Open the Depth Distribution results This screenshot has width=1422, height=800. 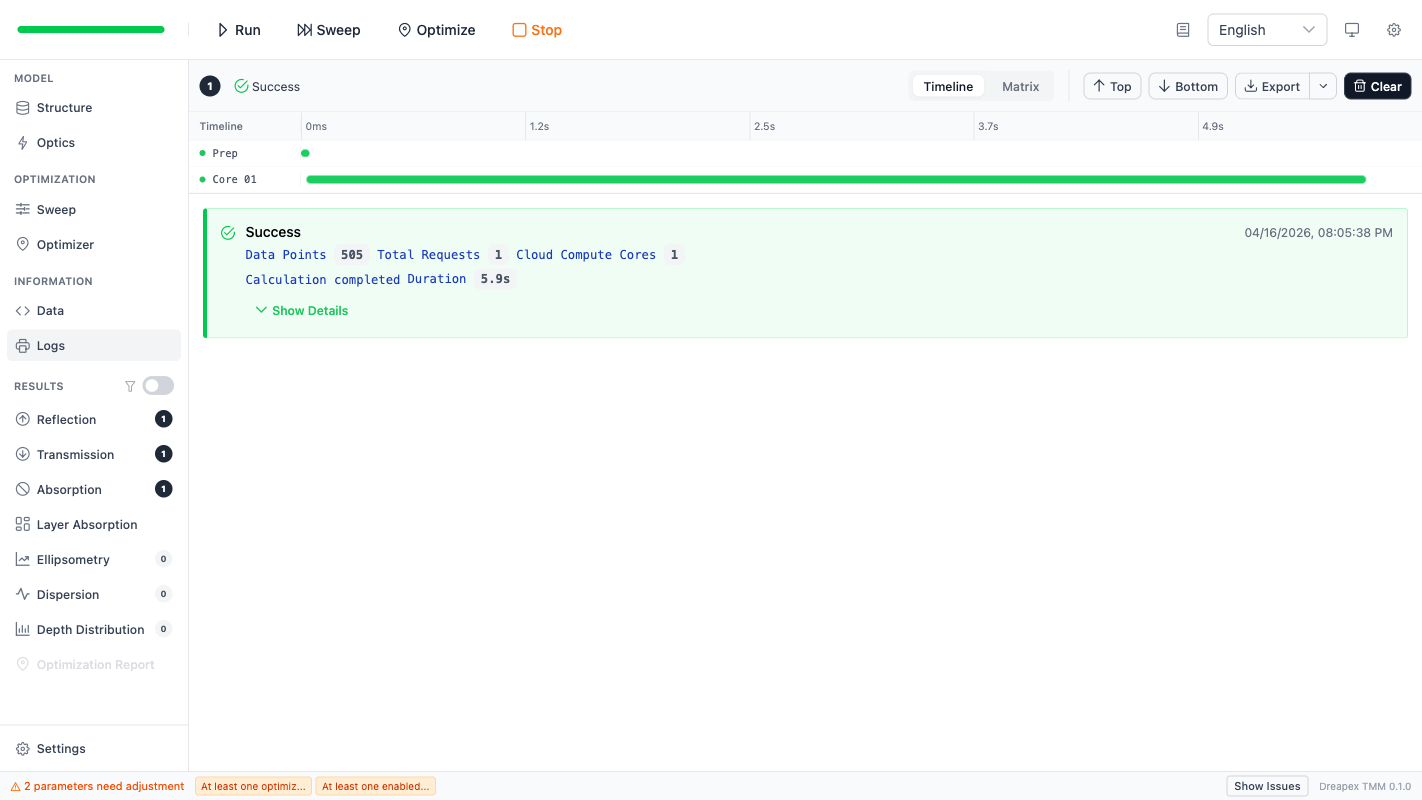point(90,629)
